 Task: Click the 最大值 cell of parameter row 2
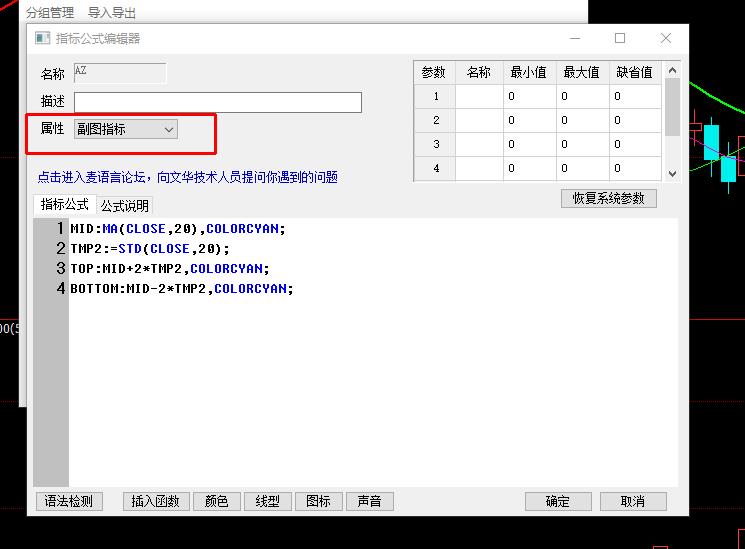pos(583,120)
